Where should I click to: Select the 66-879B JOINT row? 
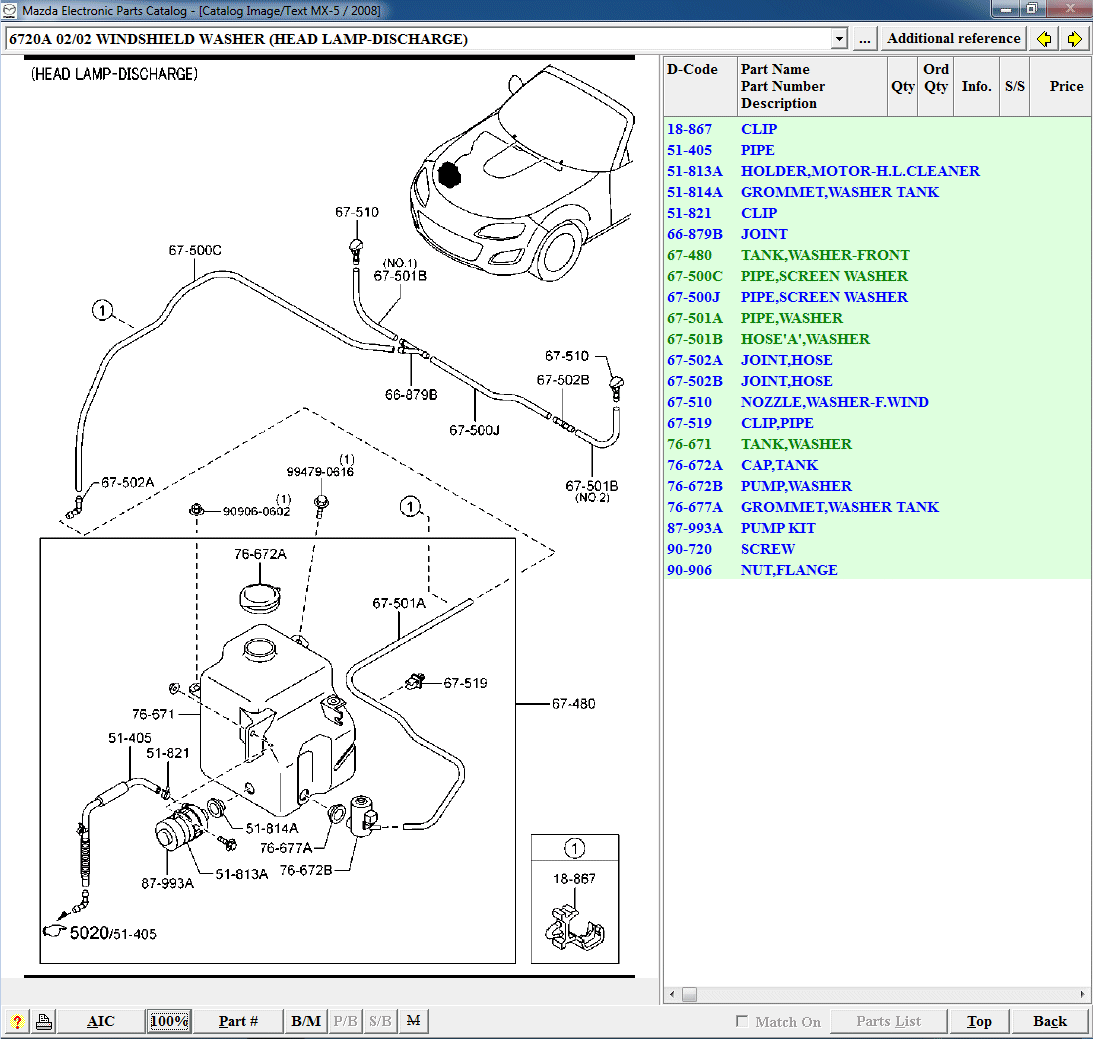click(877, 234)
